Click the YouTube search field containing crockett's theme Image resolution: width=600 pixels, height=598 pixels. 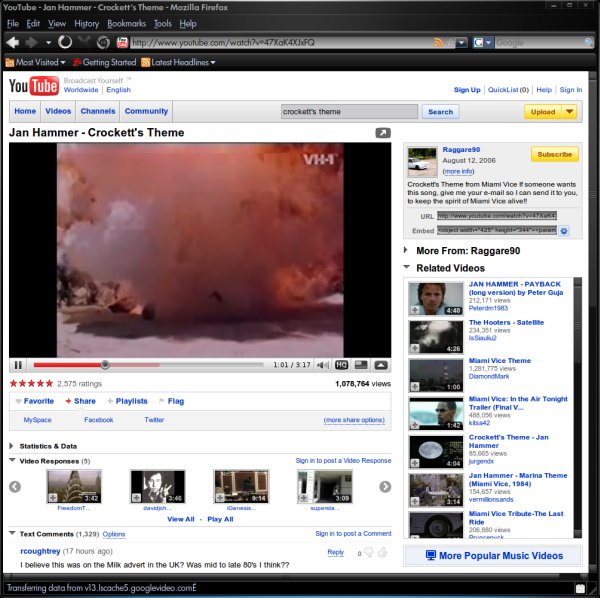click(349, 112)
